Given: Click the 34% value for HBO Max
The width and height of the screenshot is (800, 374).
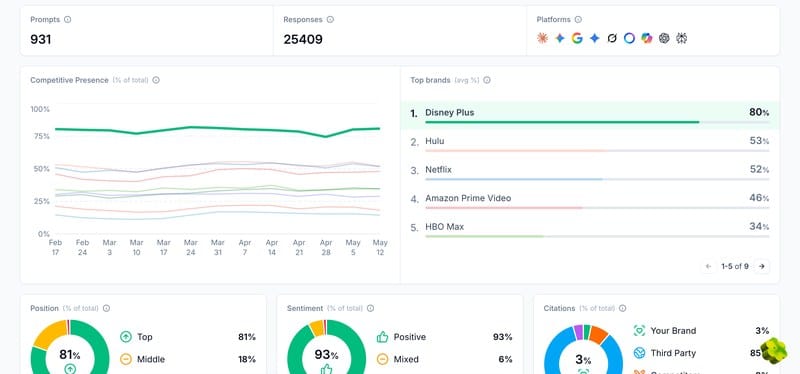Looking at the screenshot, I should click(x=759, y=227).
